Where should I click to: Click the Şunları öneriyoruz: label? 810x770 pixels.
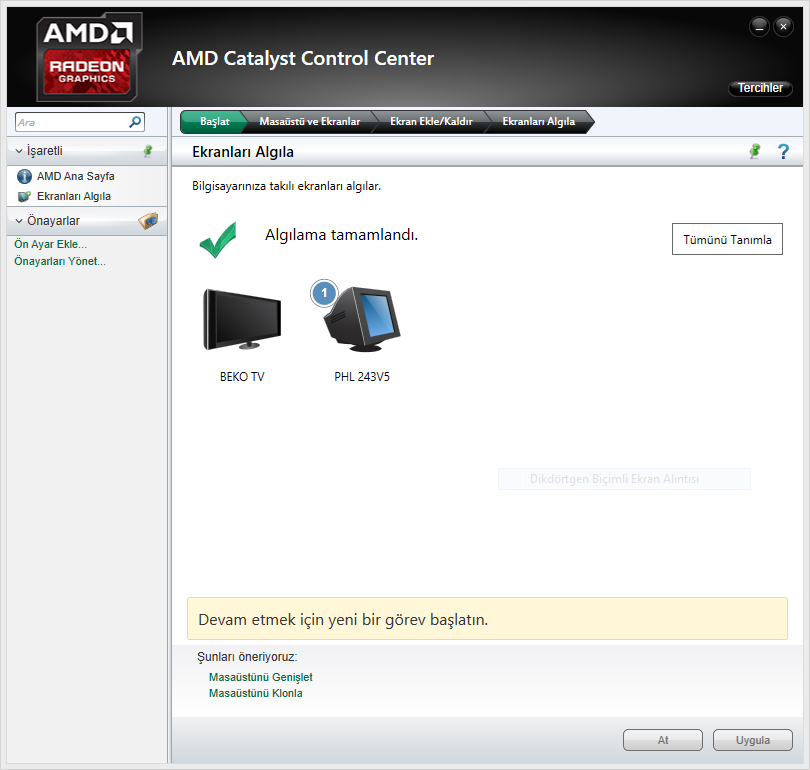click(x=247, y=657)
